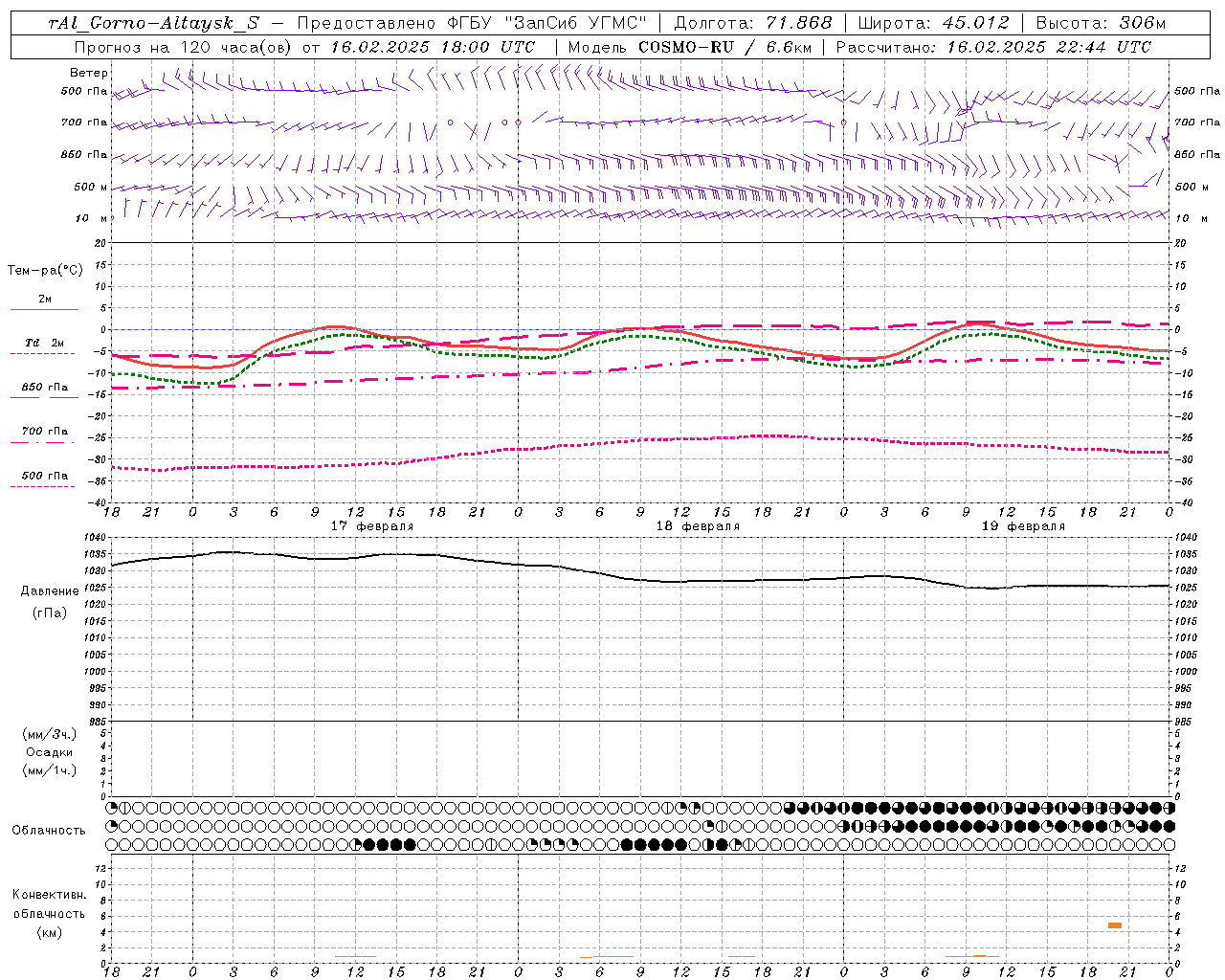This screenshot has height=980, width=1225.
Task: Click the Конвективн. label
Action: point(49,895)
